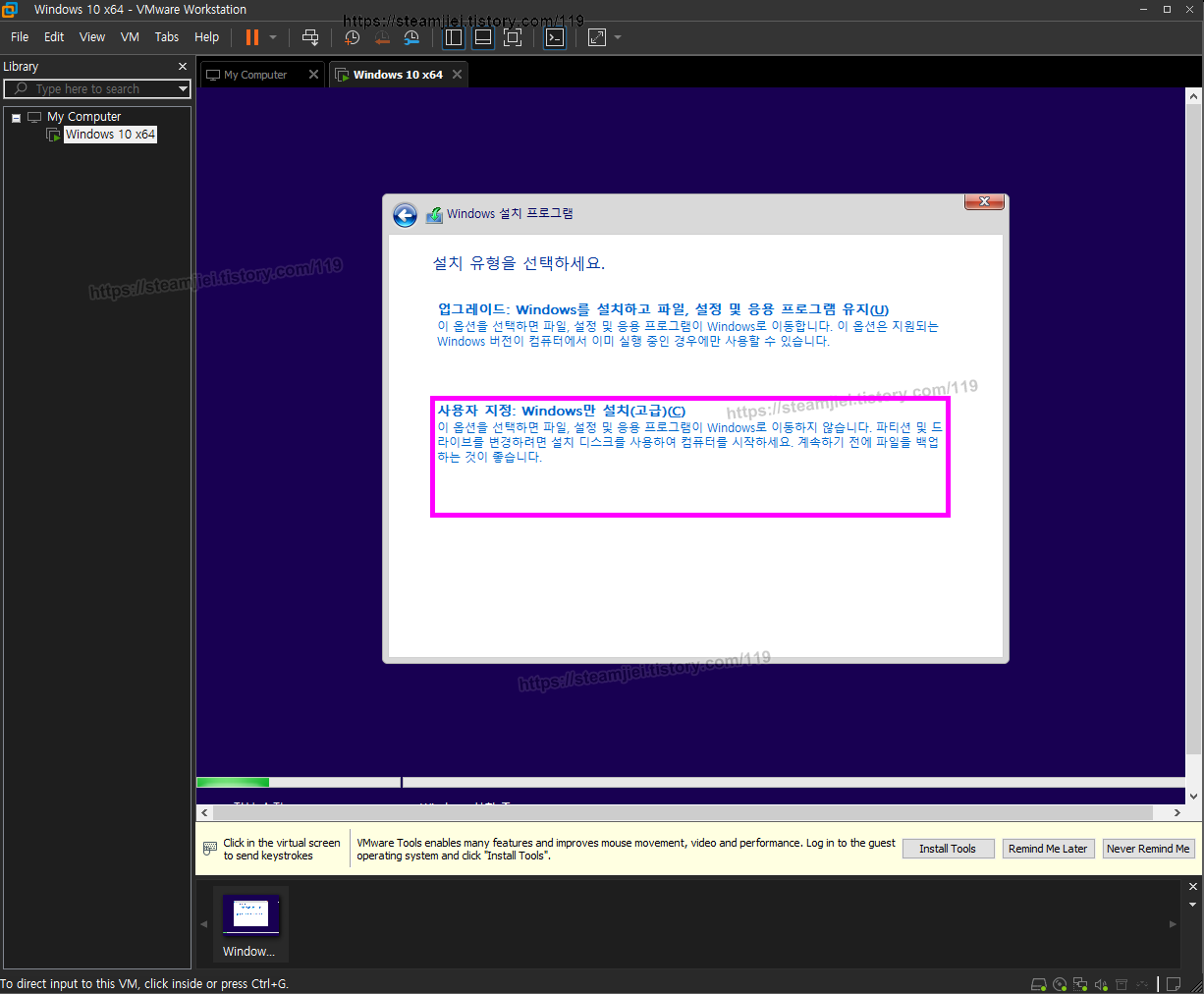Open the power options dropdown arrow
The image size is (1204, 994).
pyautogui.click(x=273, y=37)
